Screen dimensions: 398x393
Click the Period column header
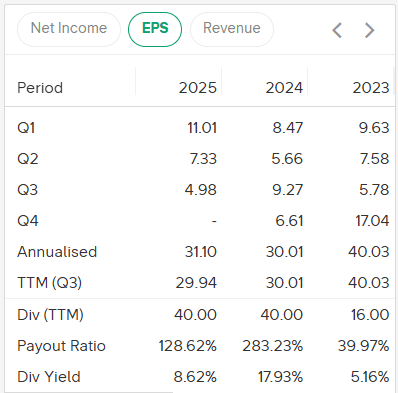40,88
